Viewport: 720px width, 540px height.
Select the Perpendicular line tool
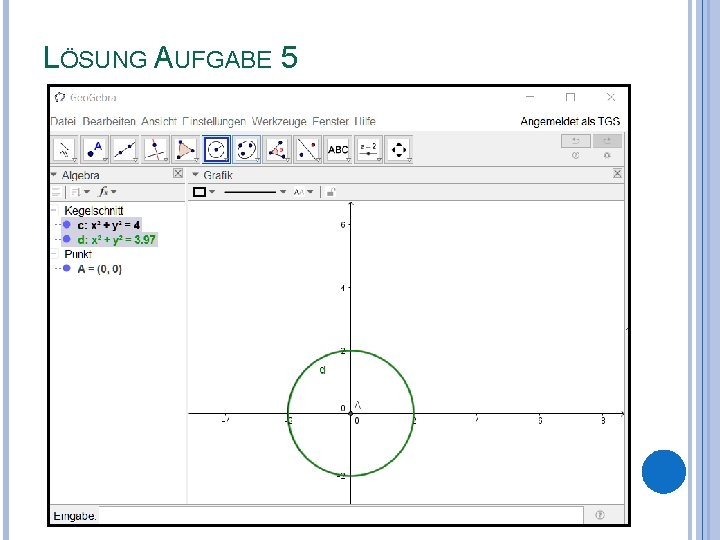coord(155,149)
